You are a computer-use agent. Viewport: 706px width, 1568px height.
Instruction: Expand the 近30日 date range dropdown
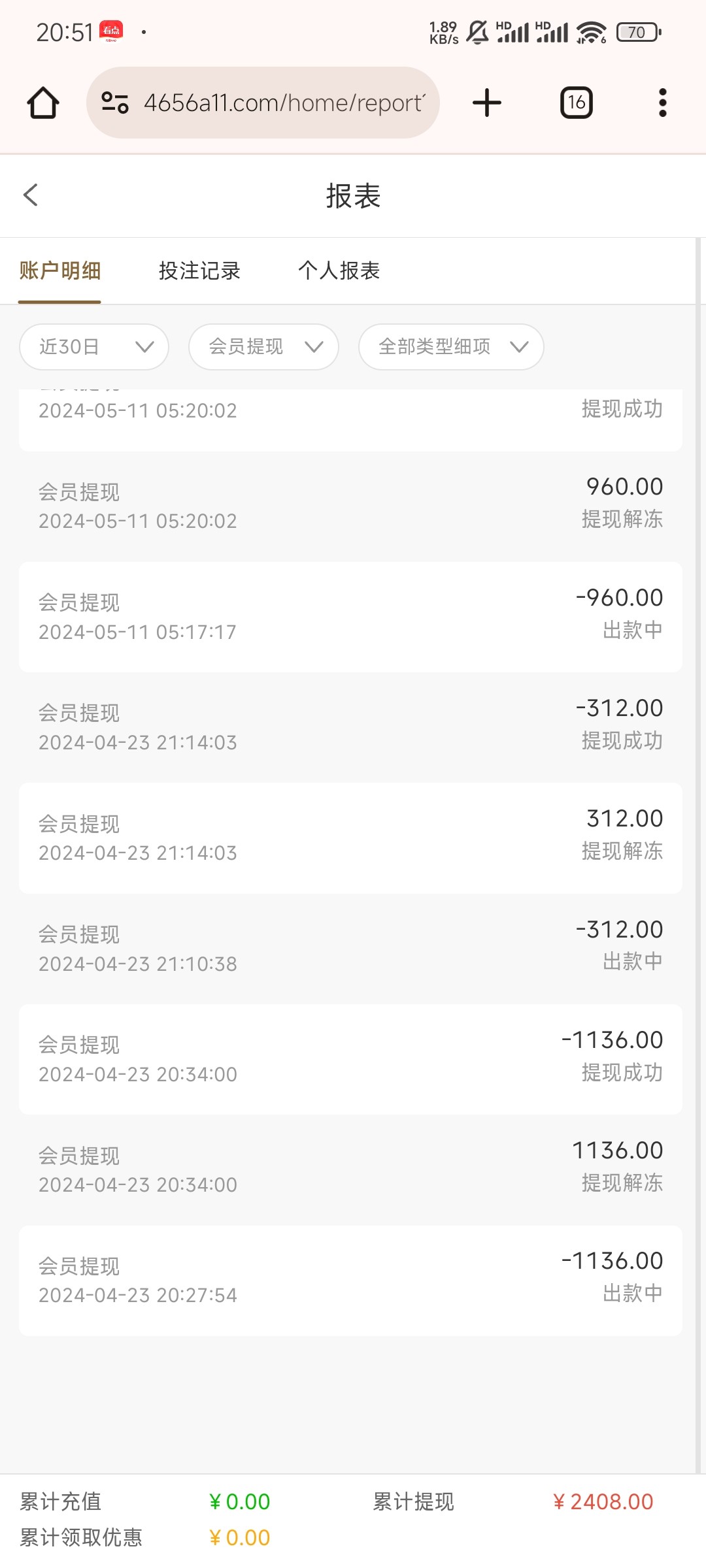(94, 347)
